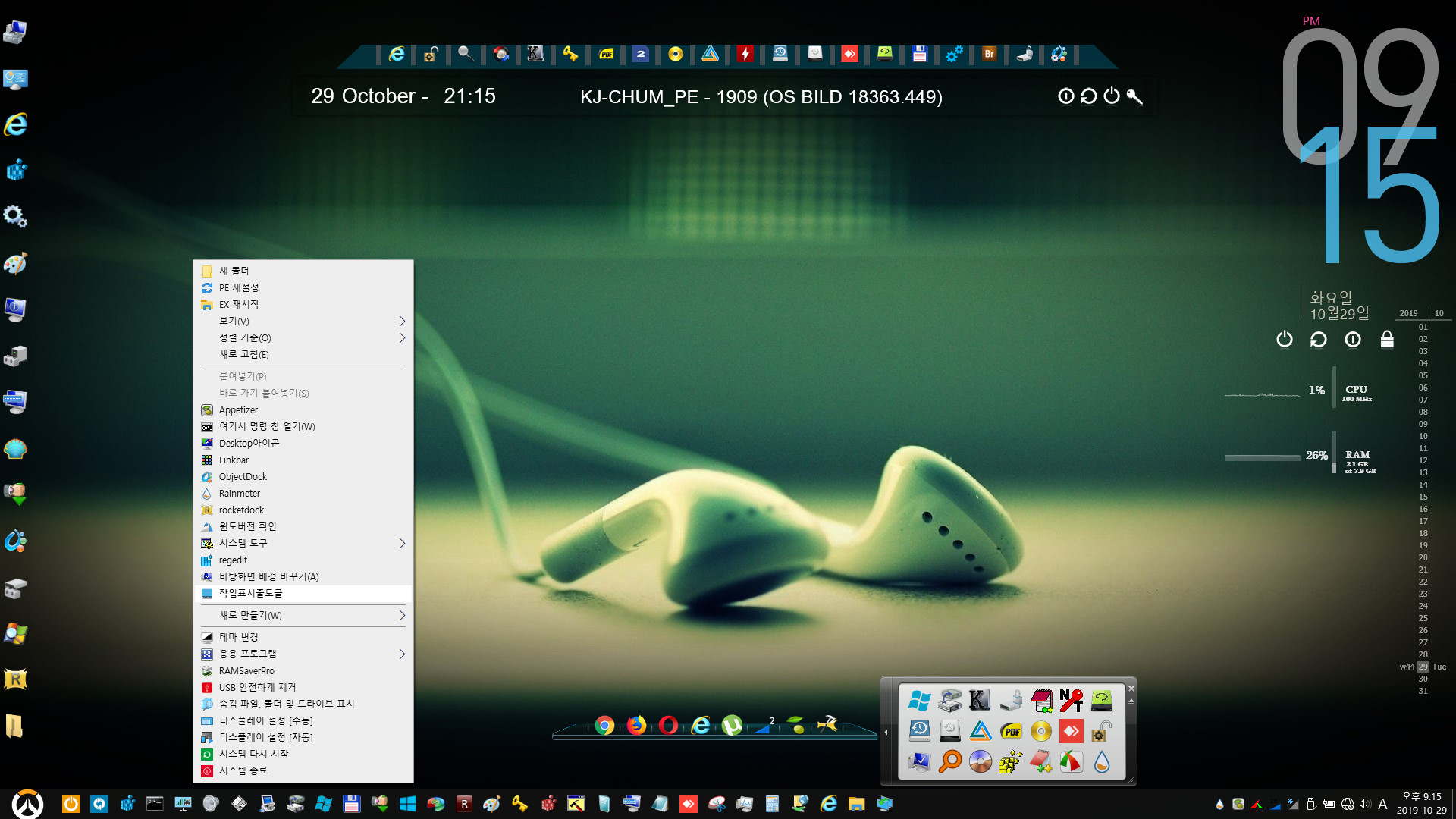1456x819 pixels.
Task: Open the blue gears icon in top dock
Action: pos(954,54)
